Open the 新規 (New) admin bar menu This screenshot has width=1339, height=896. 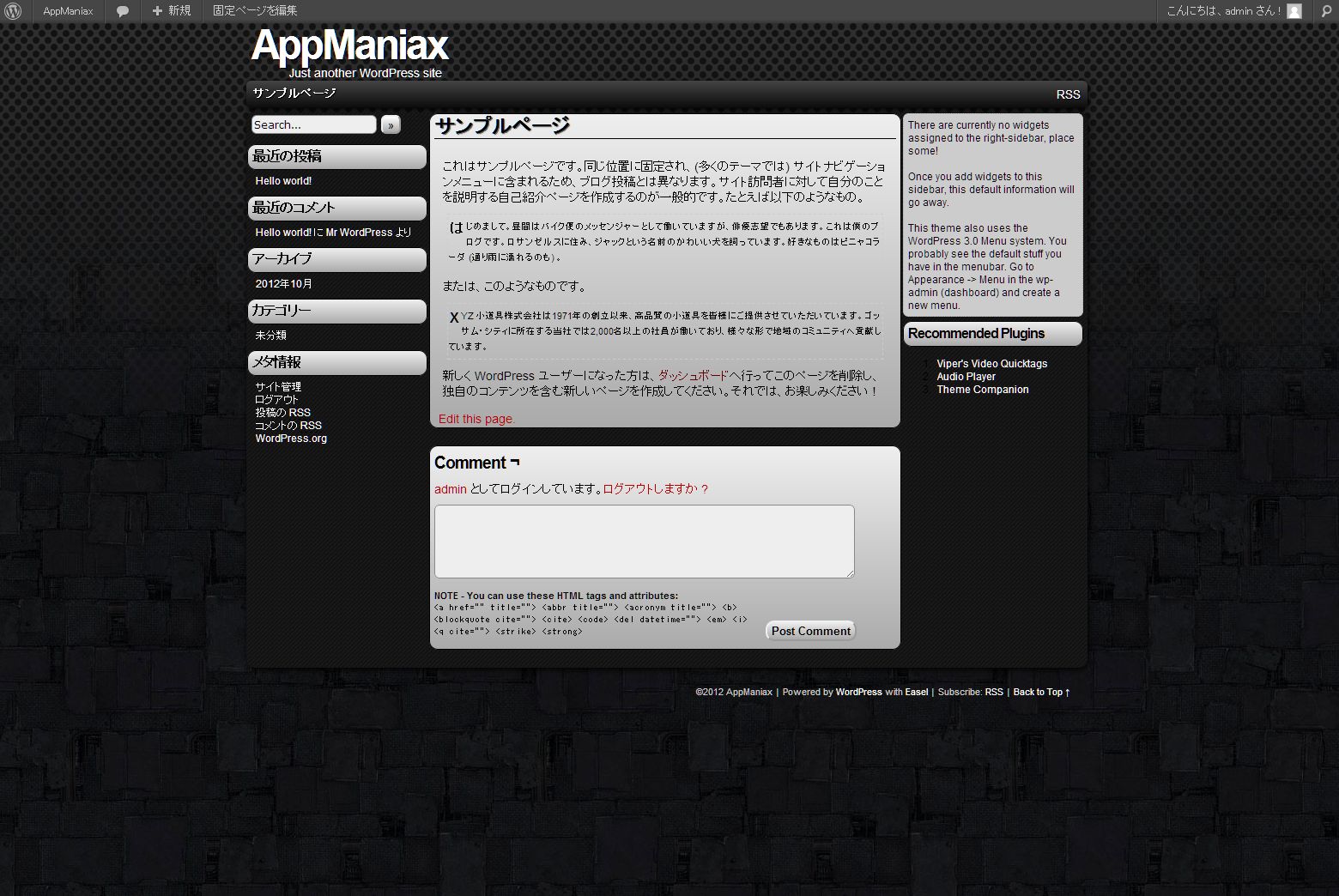coord(171,11)
